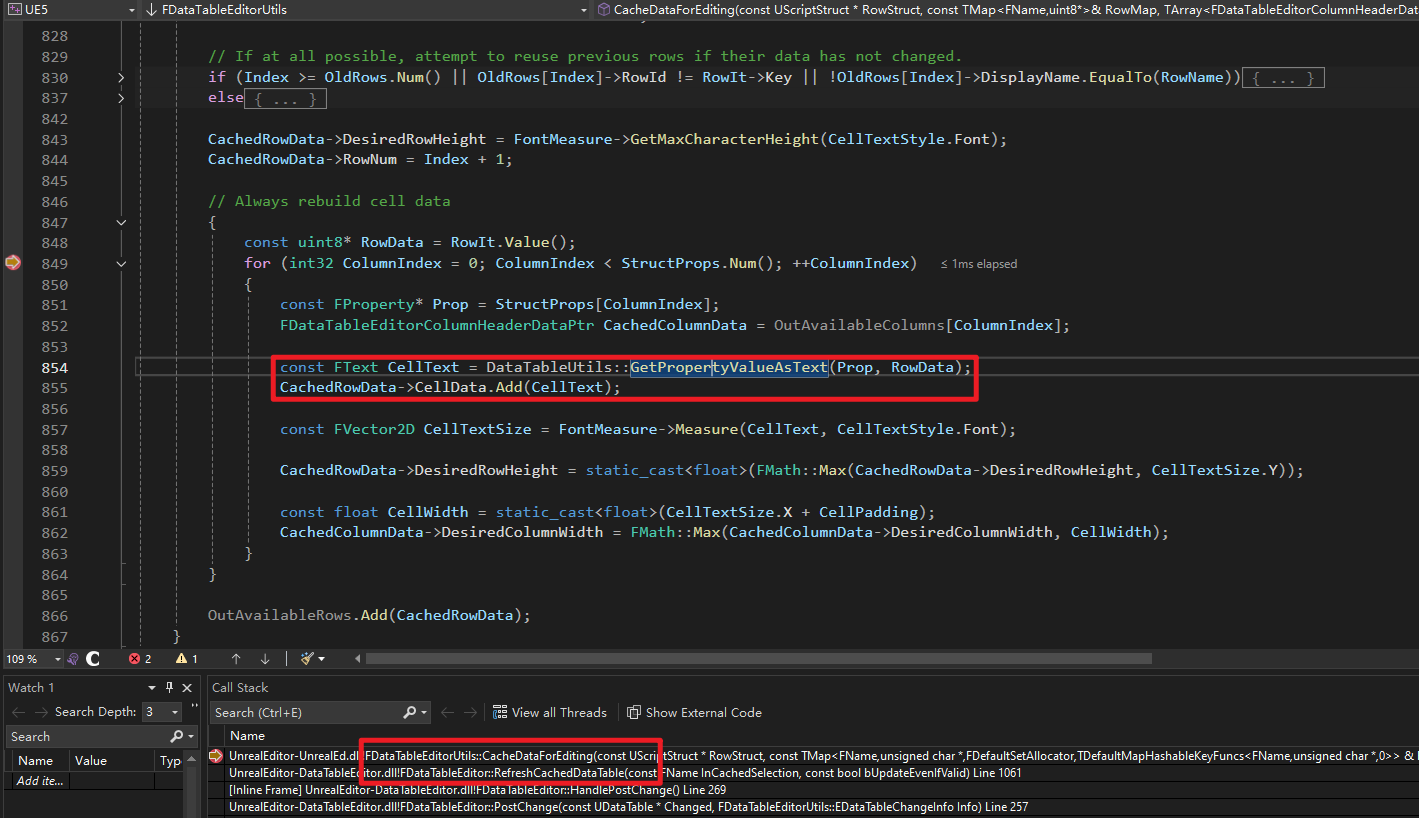Click the Call Stack Name column header

(x=248, y=735)
